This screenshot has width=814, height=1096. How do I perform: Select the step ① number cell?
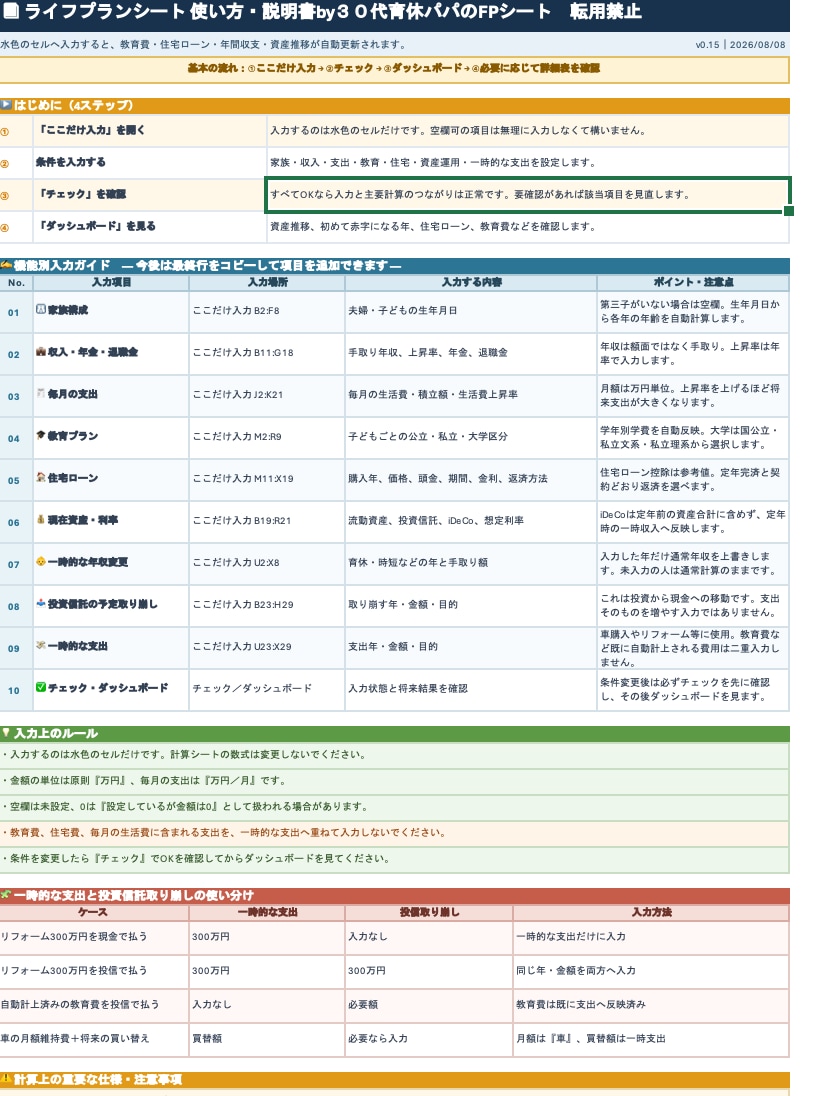point(16,131)
